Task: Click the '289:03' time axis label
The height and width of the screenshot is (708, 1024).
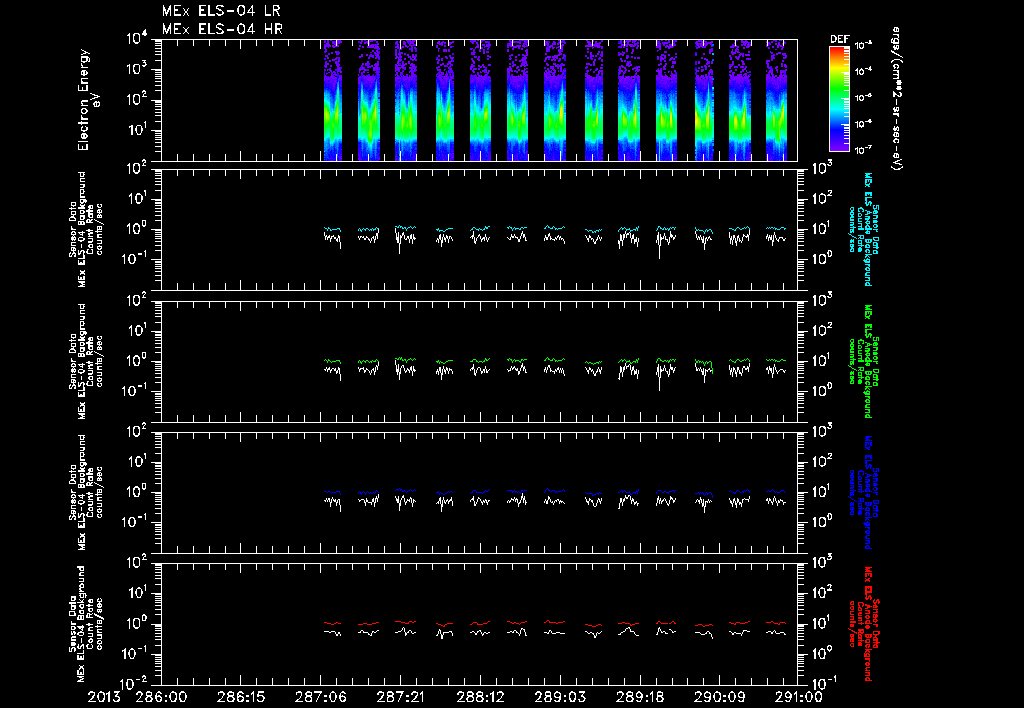Action: click(560, 697)
